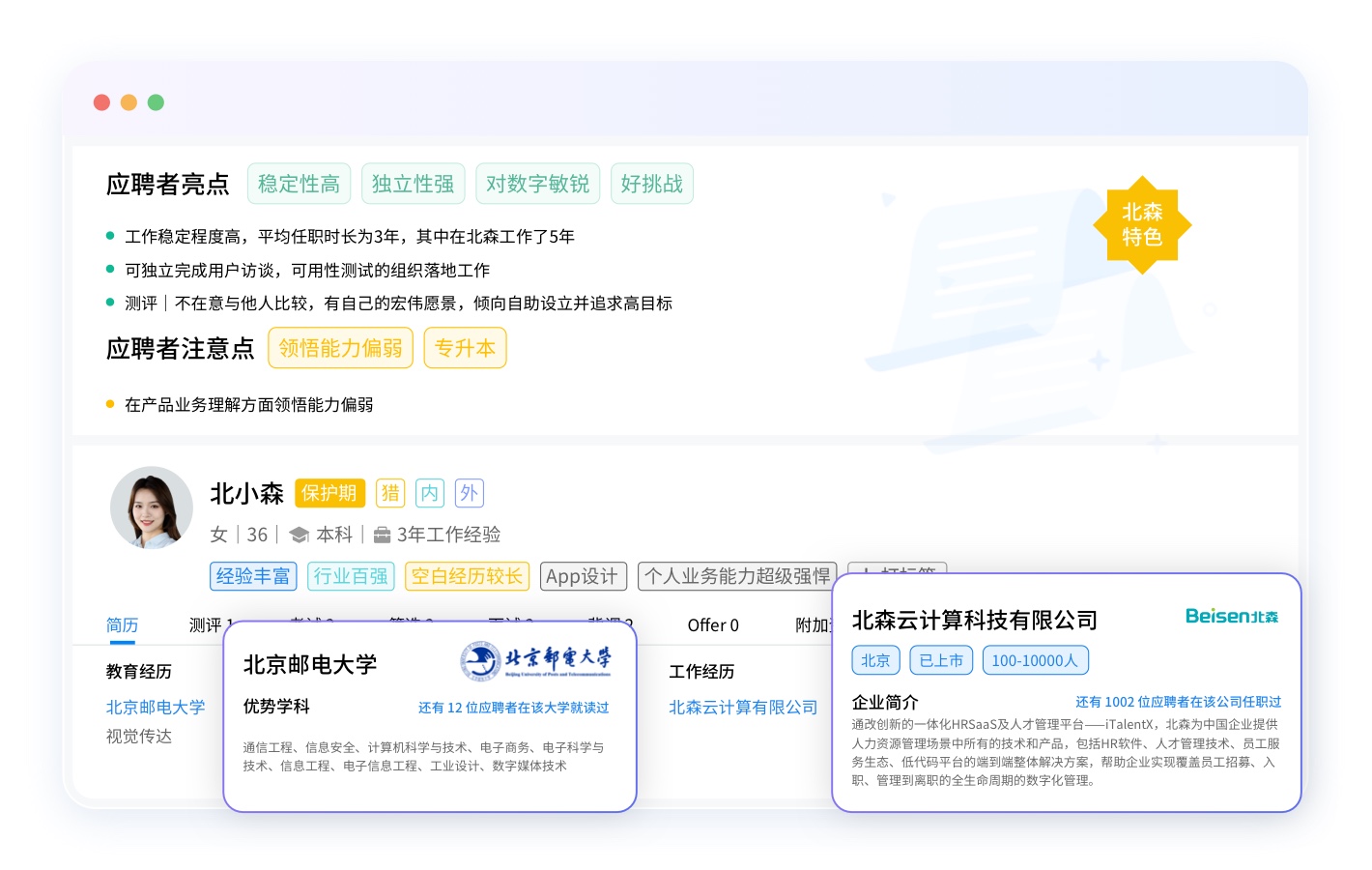Click the 北森特色 yellow badge
The height and width of the screenshot is (870, 1372).
click(x=1142, y=224)
